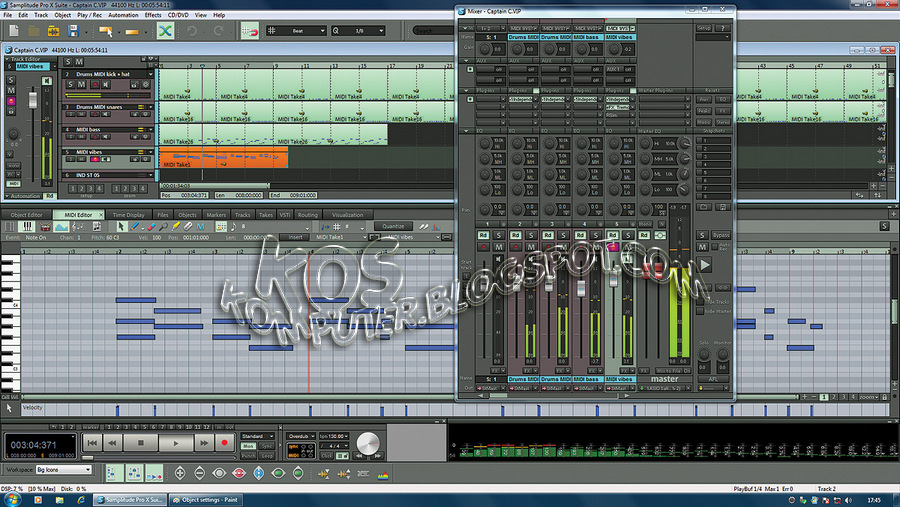Open the drum editor icon
Image resolution: width=900 pixels, height=507 pixels.
45,227
